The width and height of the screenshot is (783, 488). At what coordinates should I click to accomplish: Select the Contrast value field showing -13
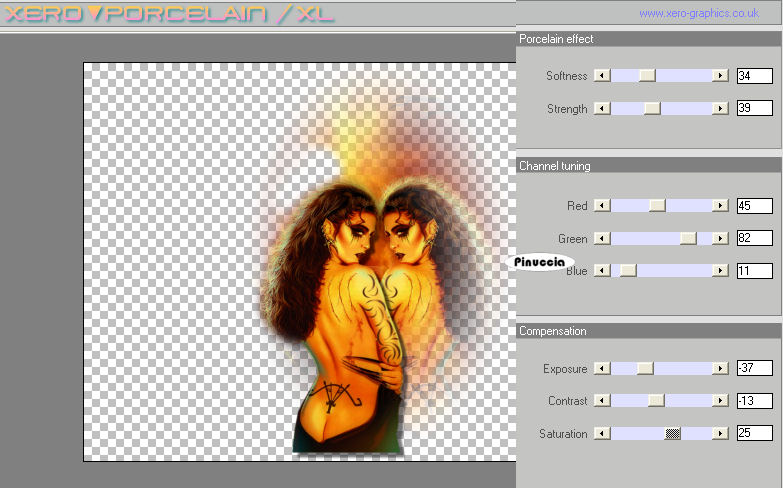(x=755, y=401)
